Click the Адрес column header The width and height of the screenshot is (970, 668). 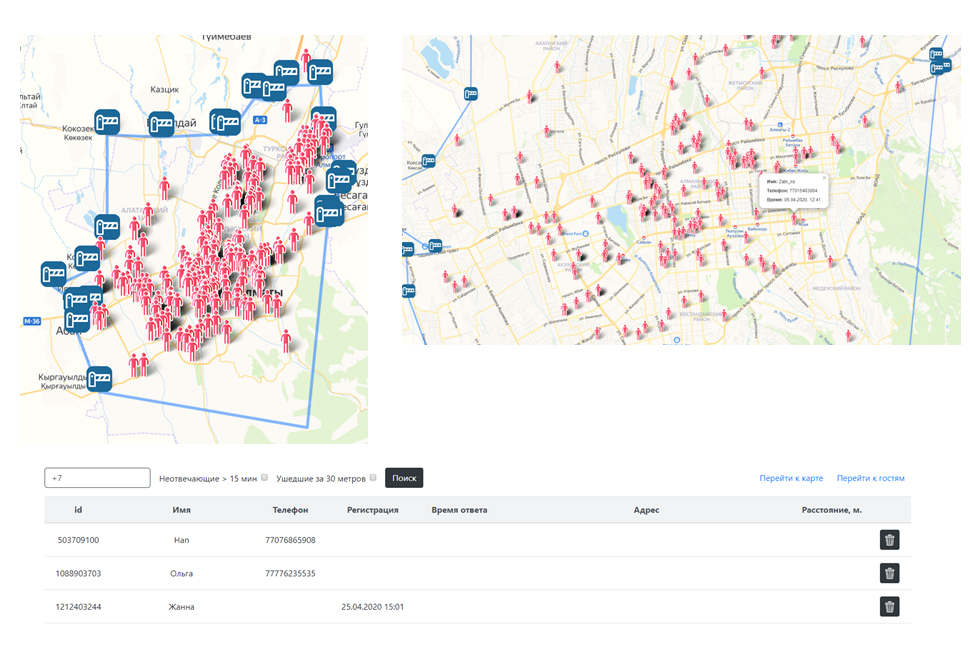pyautogui.click(x=646, y=510)
